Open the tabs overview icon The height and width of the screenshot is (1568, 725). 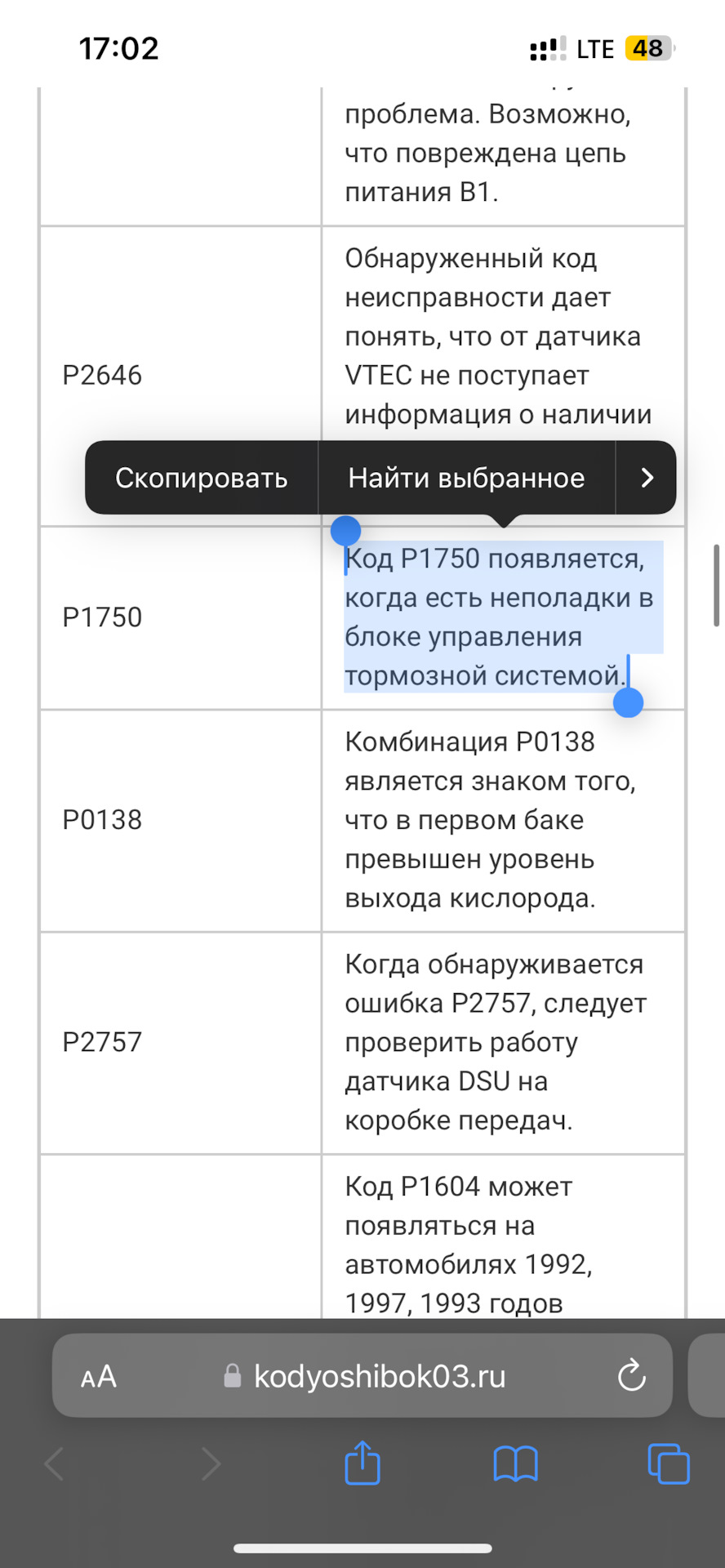(668, 1463)
